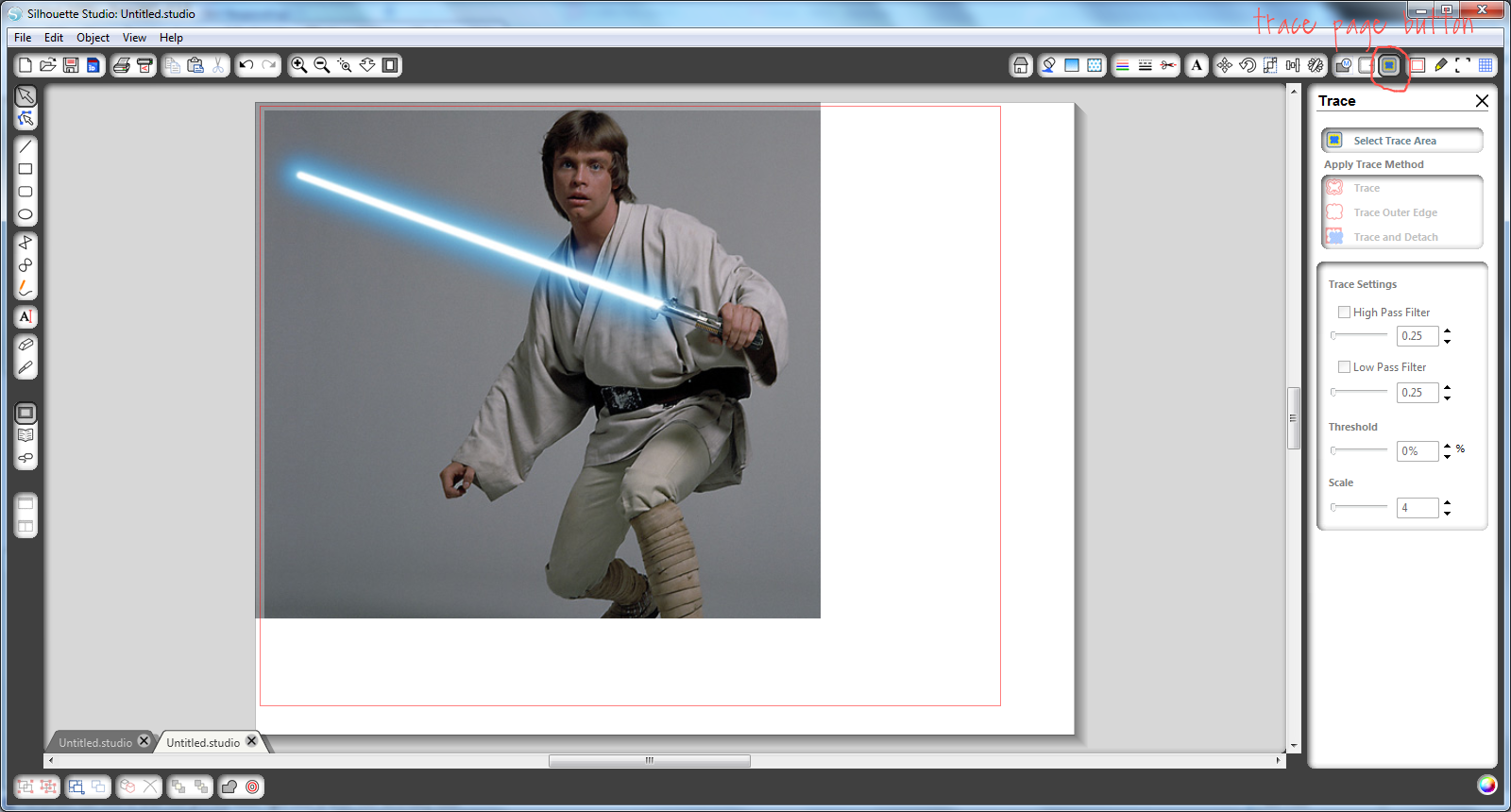Undo the last action
This screenshot has height=812, width=1511.
click(246, 65)
